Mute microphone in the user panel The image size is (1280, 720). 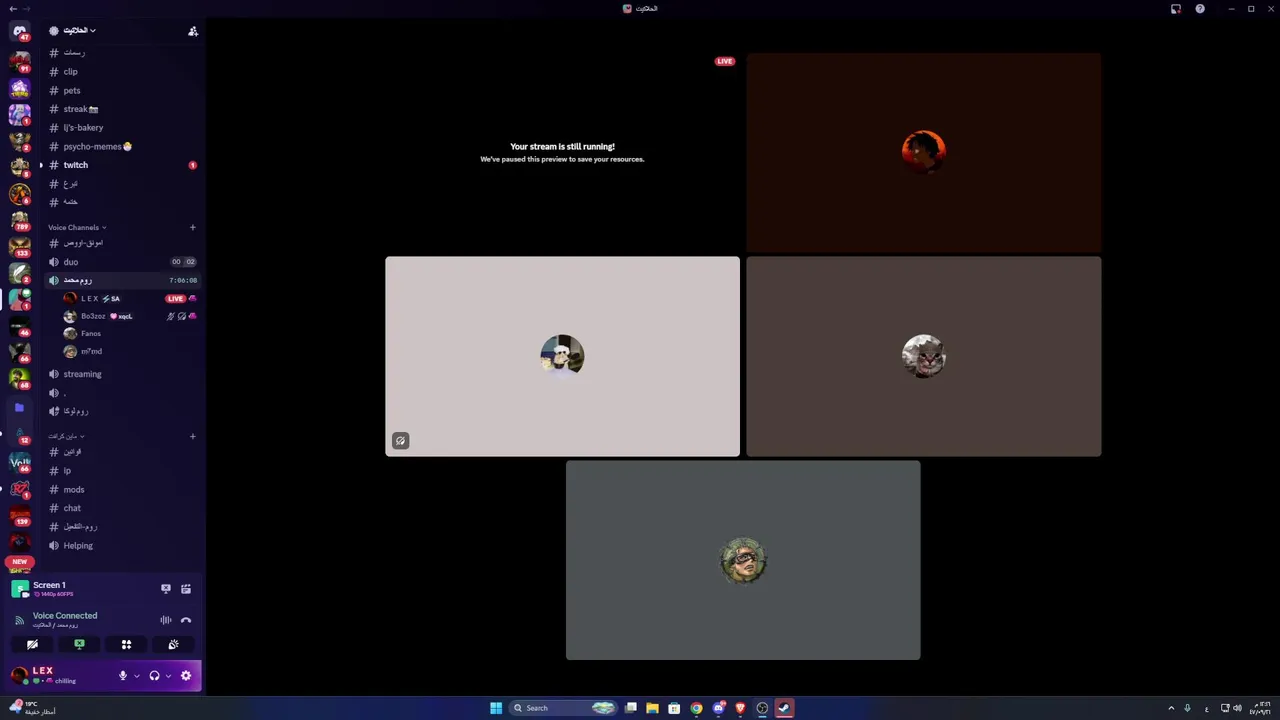click(123, 676)
